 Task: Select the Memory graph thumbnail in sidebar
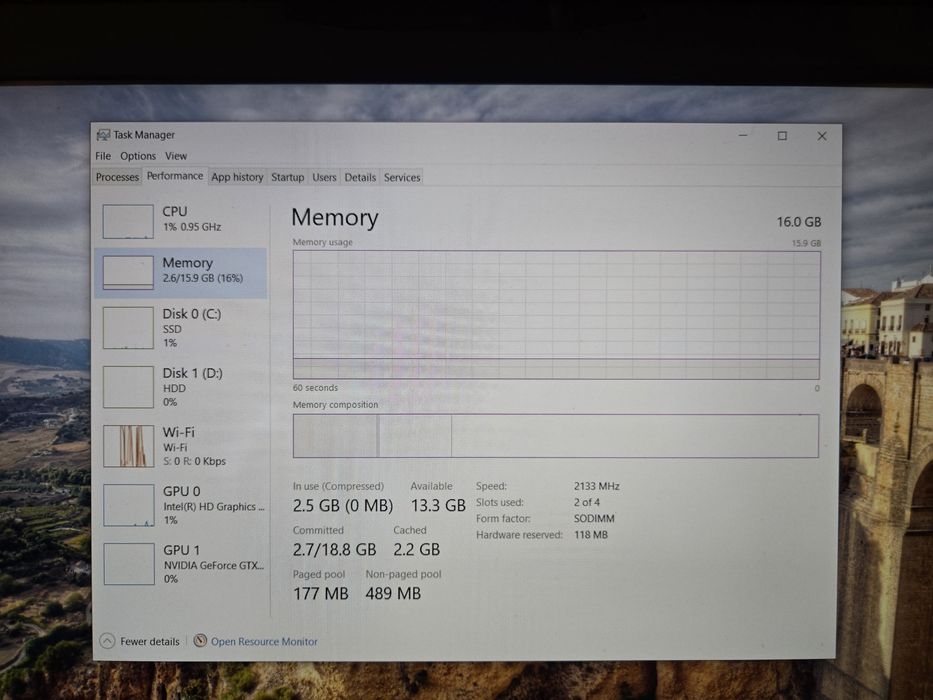(128, 273)
